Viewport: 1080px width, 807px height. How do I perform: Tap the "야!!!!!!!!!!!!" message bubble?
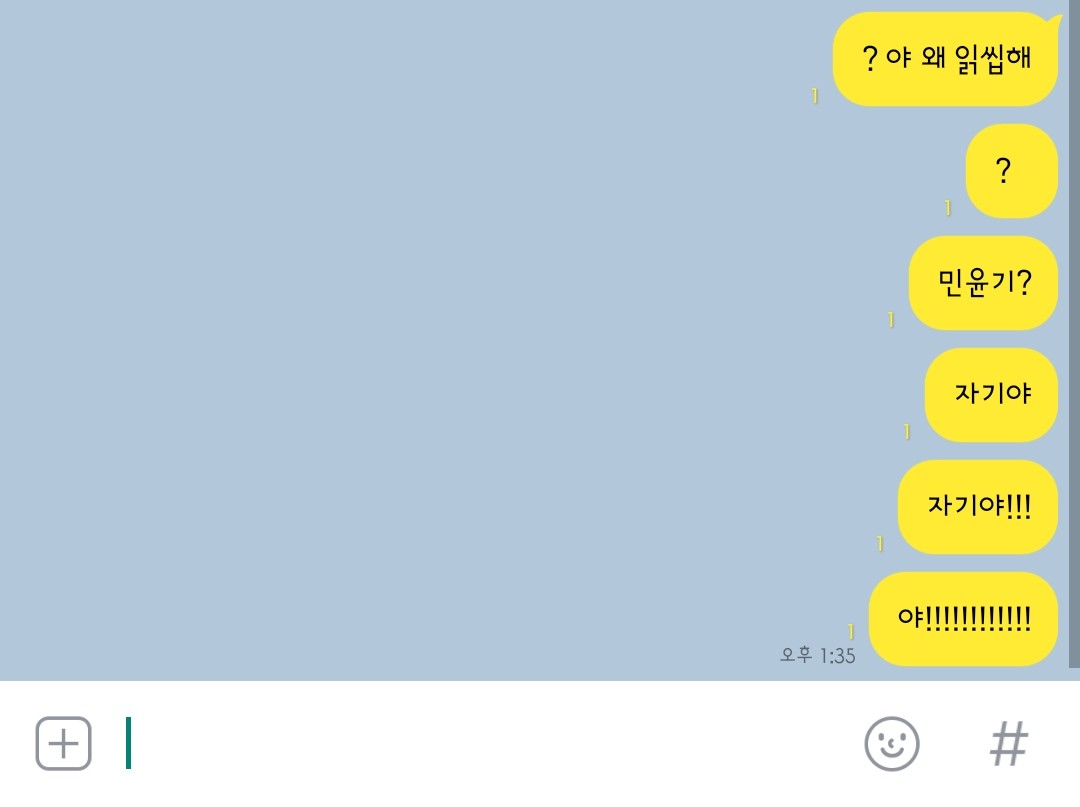point(963,619)
